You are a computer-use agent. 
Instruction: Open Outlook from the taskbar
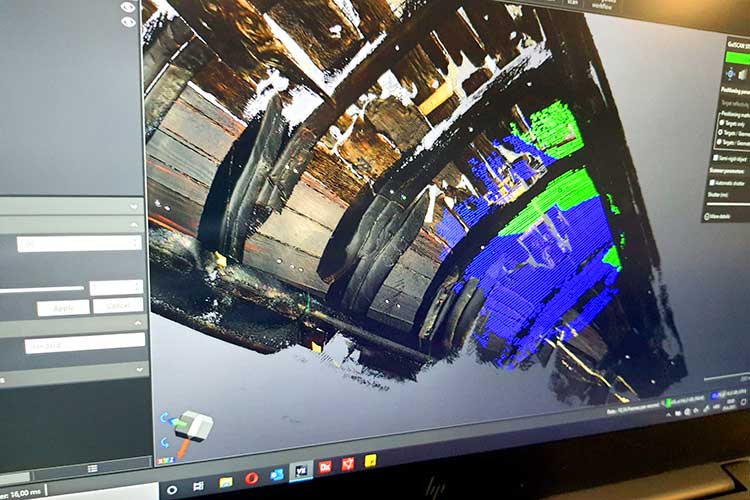click(276, 475)
